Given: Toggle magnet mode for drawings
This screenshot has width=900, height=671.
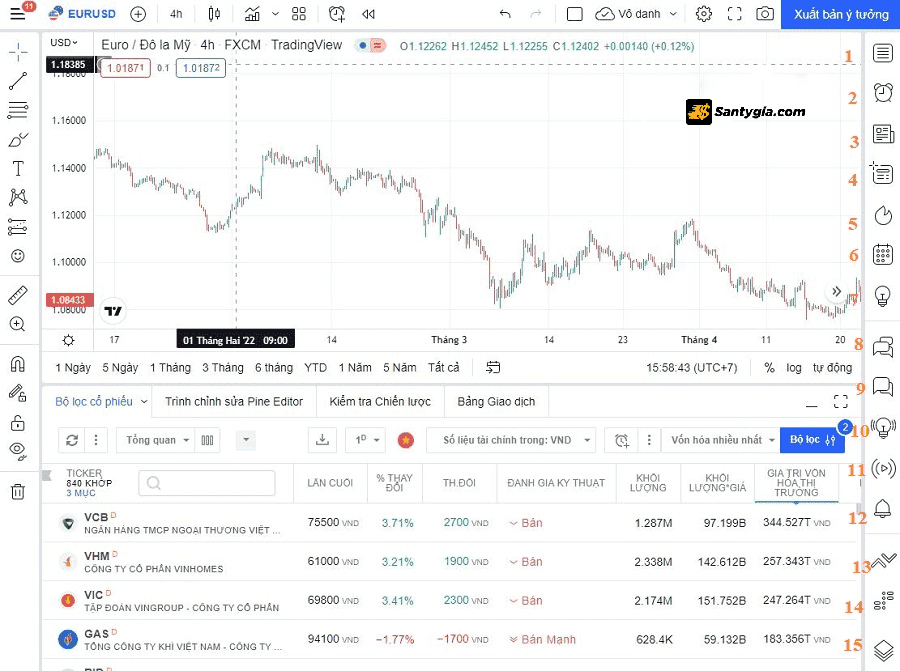Looking at the screenshot, I should (18, 364).
